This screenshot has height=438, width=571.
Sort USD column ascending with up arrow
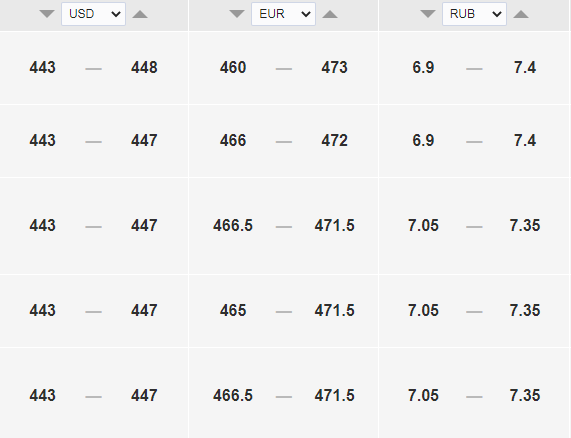140,14
